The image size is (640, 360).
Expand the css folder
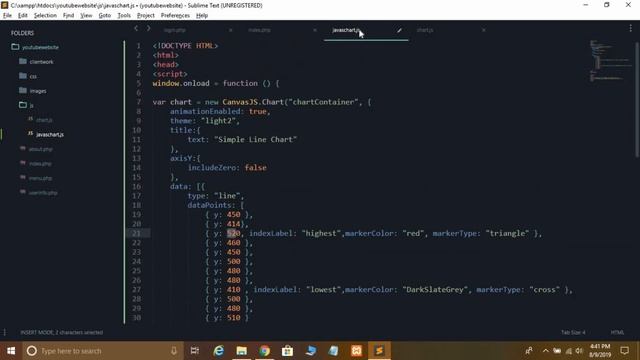(23, 76)
